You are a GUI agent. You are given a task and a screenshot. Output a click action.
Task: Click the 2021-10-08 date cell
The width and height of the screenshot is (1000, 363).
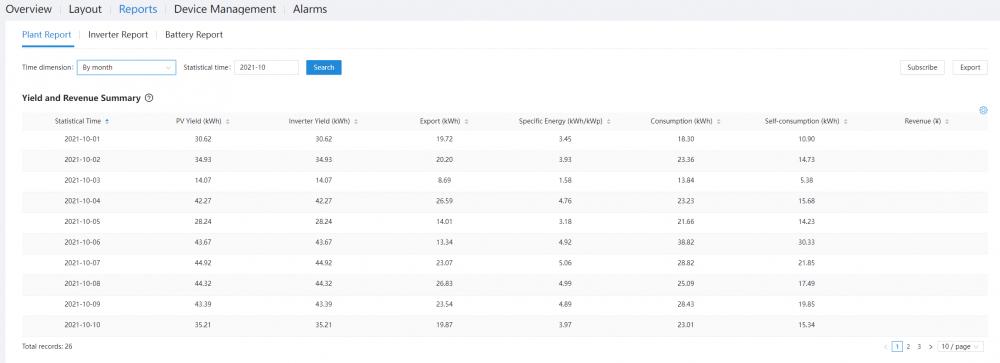(82, 283)
